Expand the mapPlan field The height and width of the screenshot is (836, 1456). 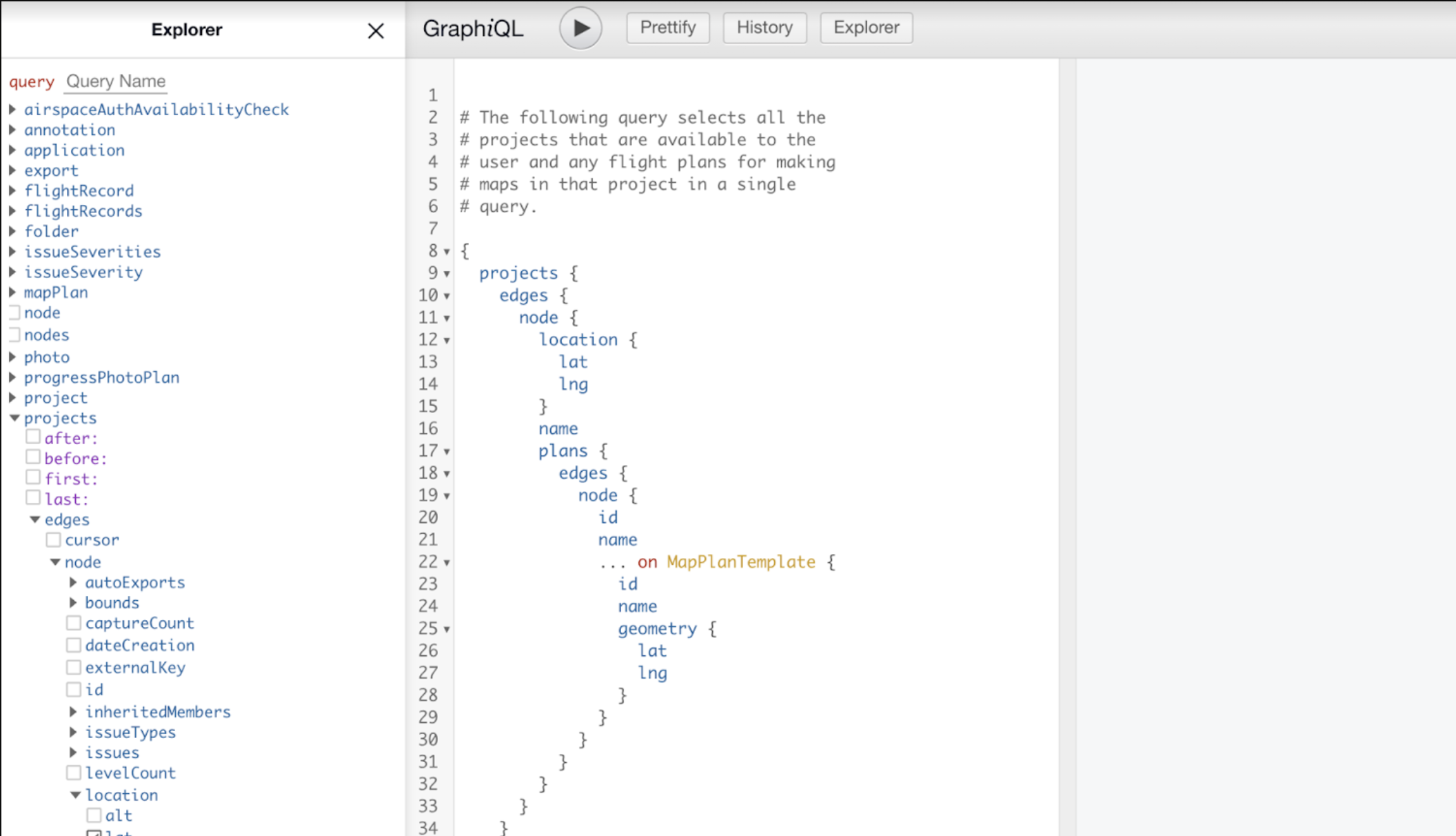(x=13, y=292)
